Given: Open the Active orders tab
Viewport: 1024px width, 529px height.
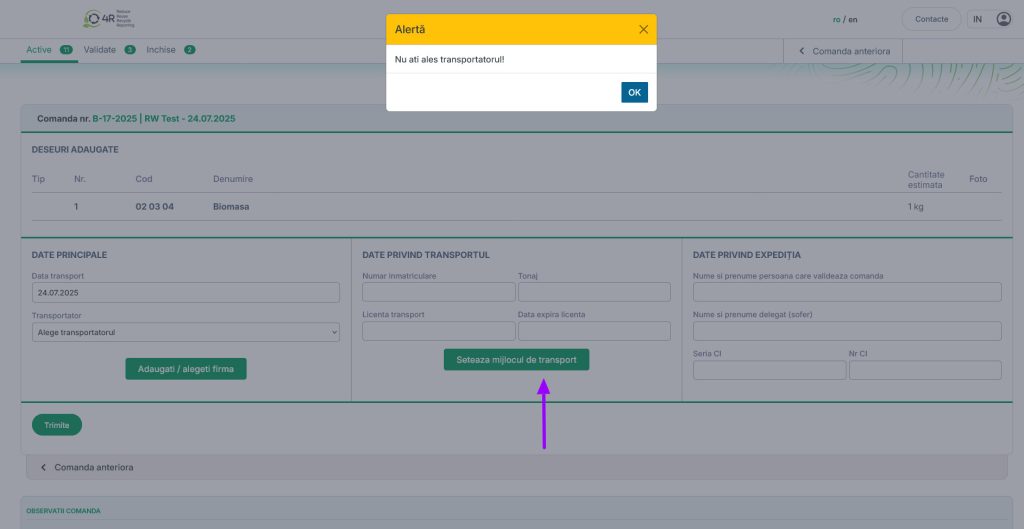Looking at the screenshot, I should coord(39,49).
